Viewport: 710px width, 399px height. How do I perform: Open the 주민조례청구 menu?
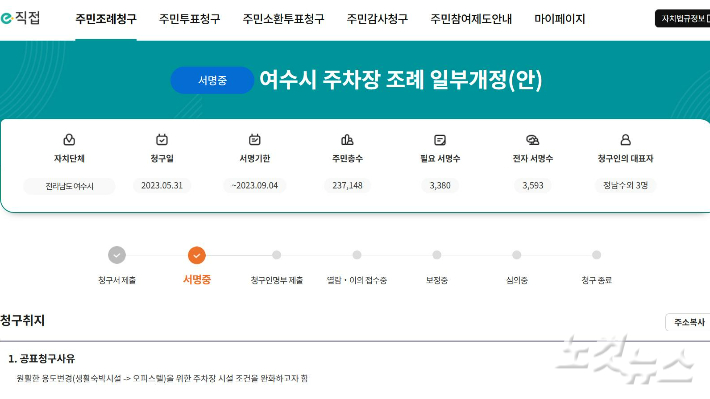pyautogui.click(x=106, y=19)
